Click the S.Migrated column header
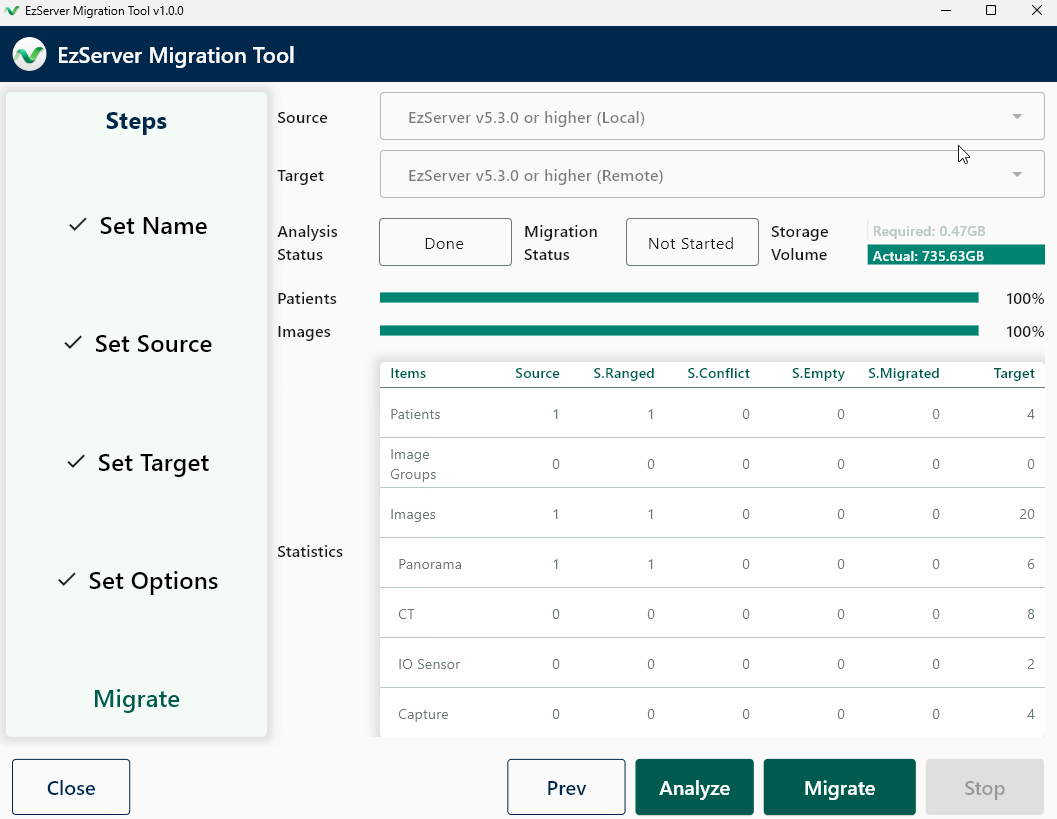 (903, 373)
